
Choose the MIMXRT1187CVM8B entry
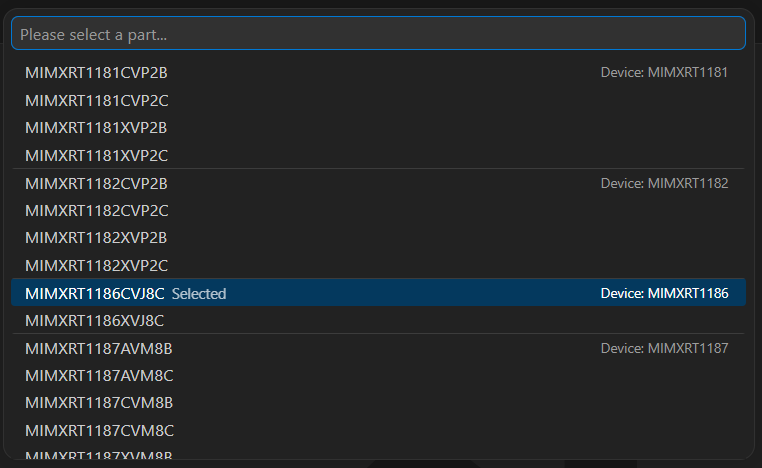99,403
